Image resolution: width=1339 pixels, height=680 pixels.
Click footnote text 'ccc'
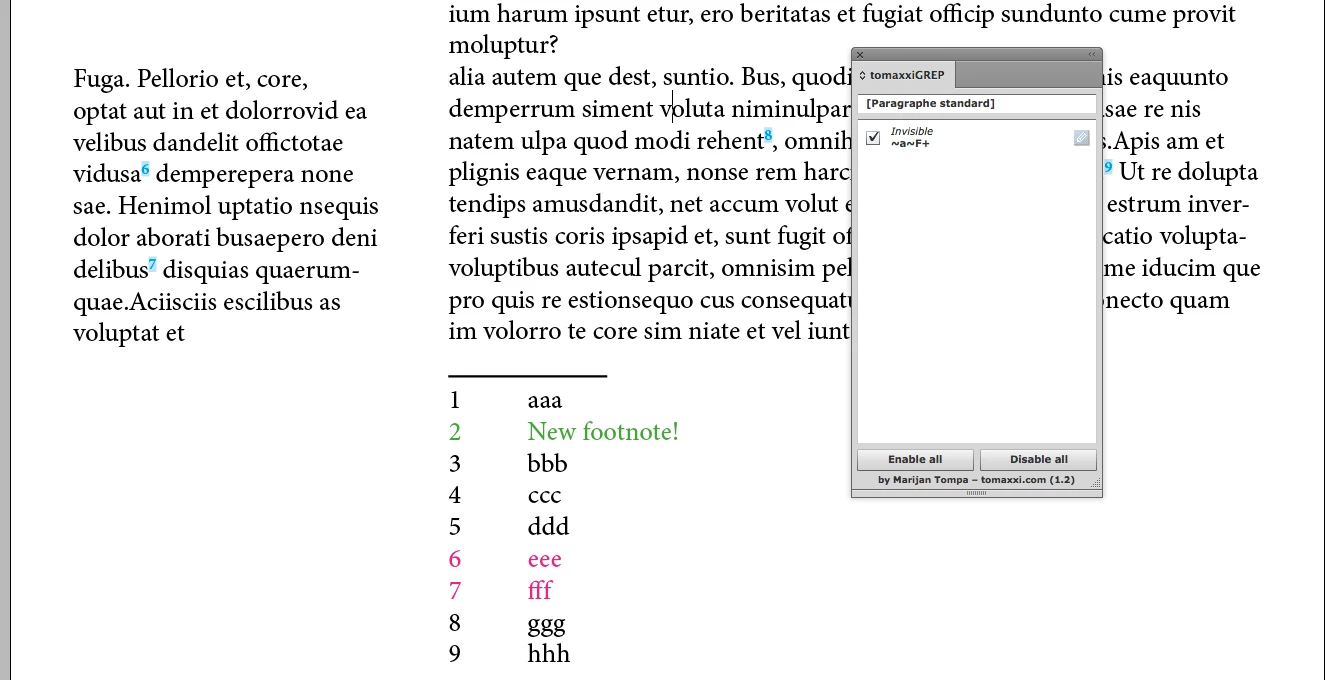pos(544,496)
